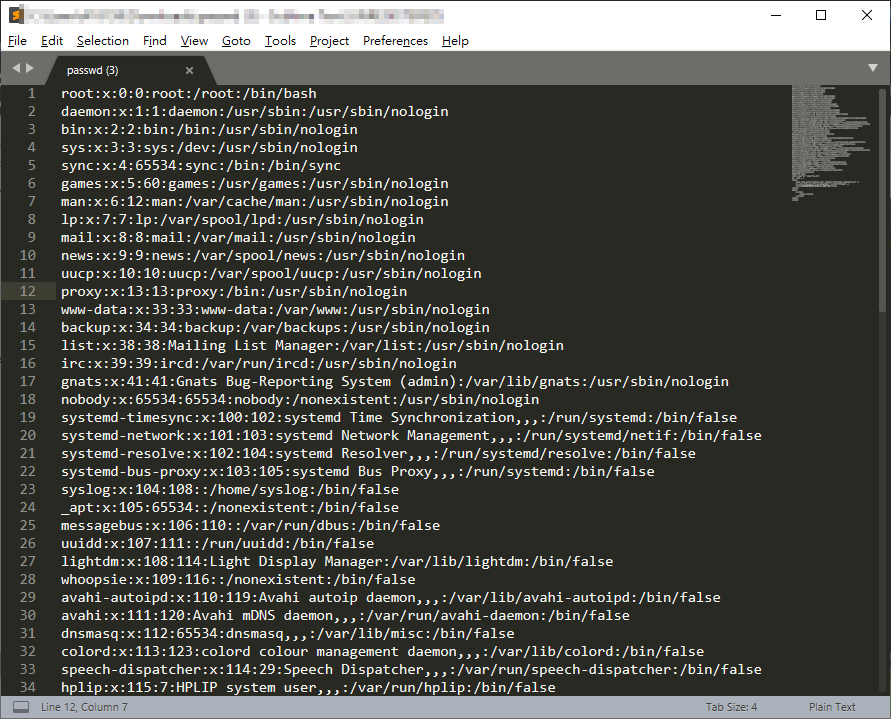This screenshot has height=719, width=891.
Task: Open the tab list dropdown arrow
Action: pyautogui.click(x=873, y=68)
